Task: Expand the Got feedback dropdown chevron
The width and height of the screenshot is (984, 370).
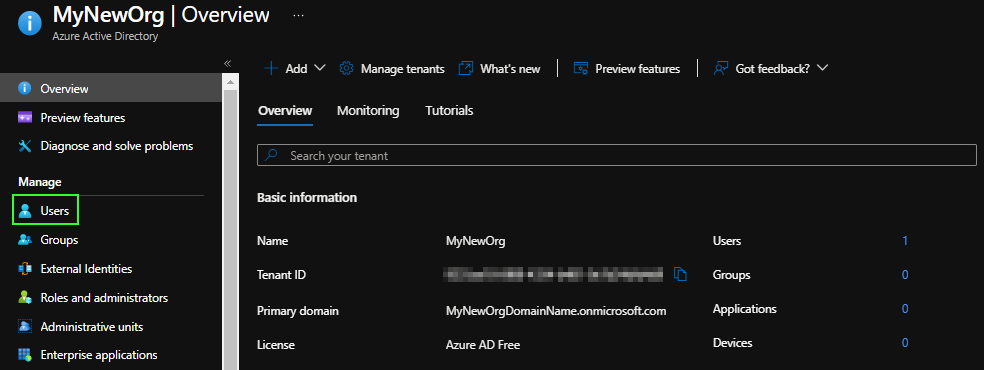Action: tap(823, 68)
